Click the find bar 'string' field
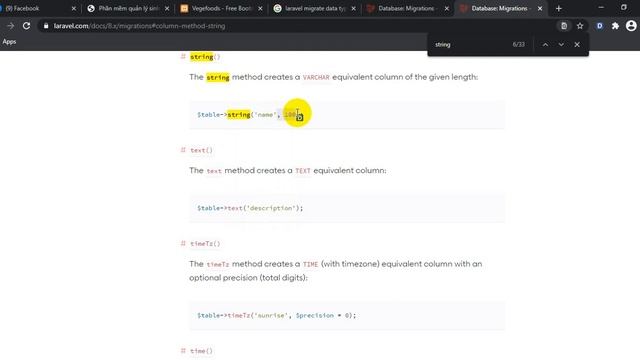640x360 pixels. click(469, 44)
